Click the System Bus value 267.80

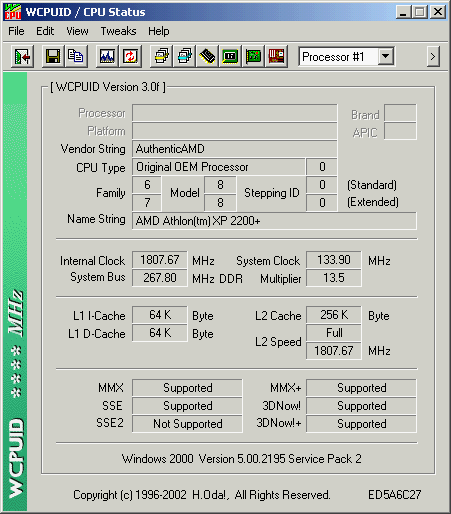[x=160, y=278]
